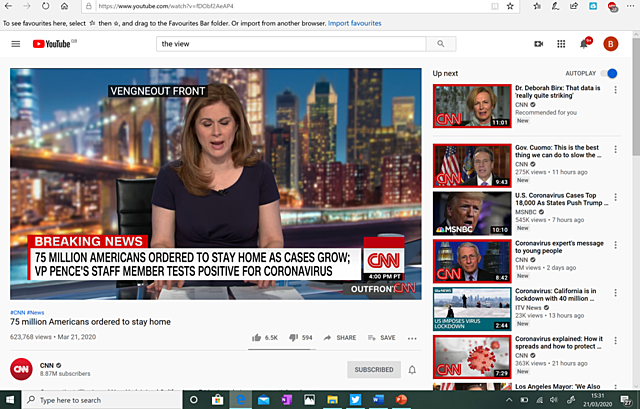Open options for Gov. Cuomo video
This screenshot has width=640, height=409.
tap(616, 149)
